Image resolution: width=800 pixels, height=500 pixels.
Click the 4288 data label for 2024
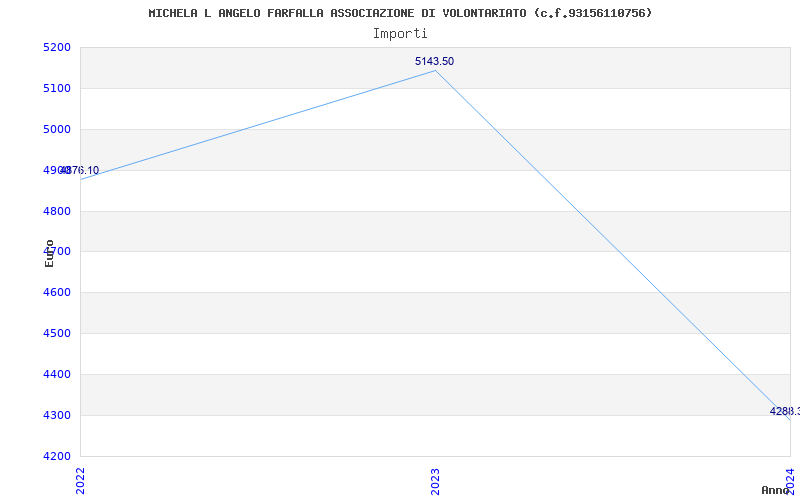point(785,411)
